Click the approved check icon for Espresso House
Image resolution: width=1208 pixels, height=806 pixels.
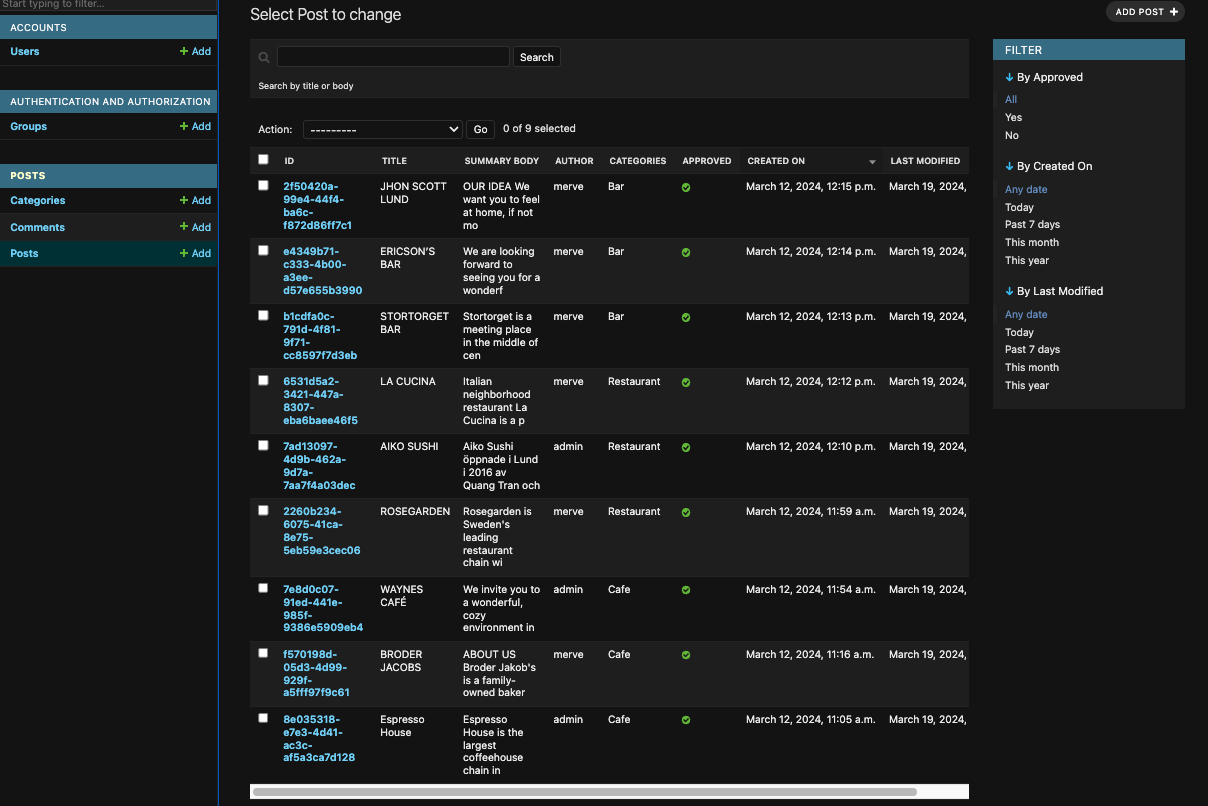click(686, 720)
